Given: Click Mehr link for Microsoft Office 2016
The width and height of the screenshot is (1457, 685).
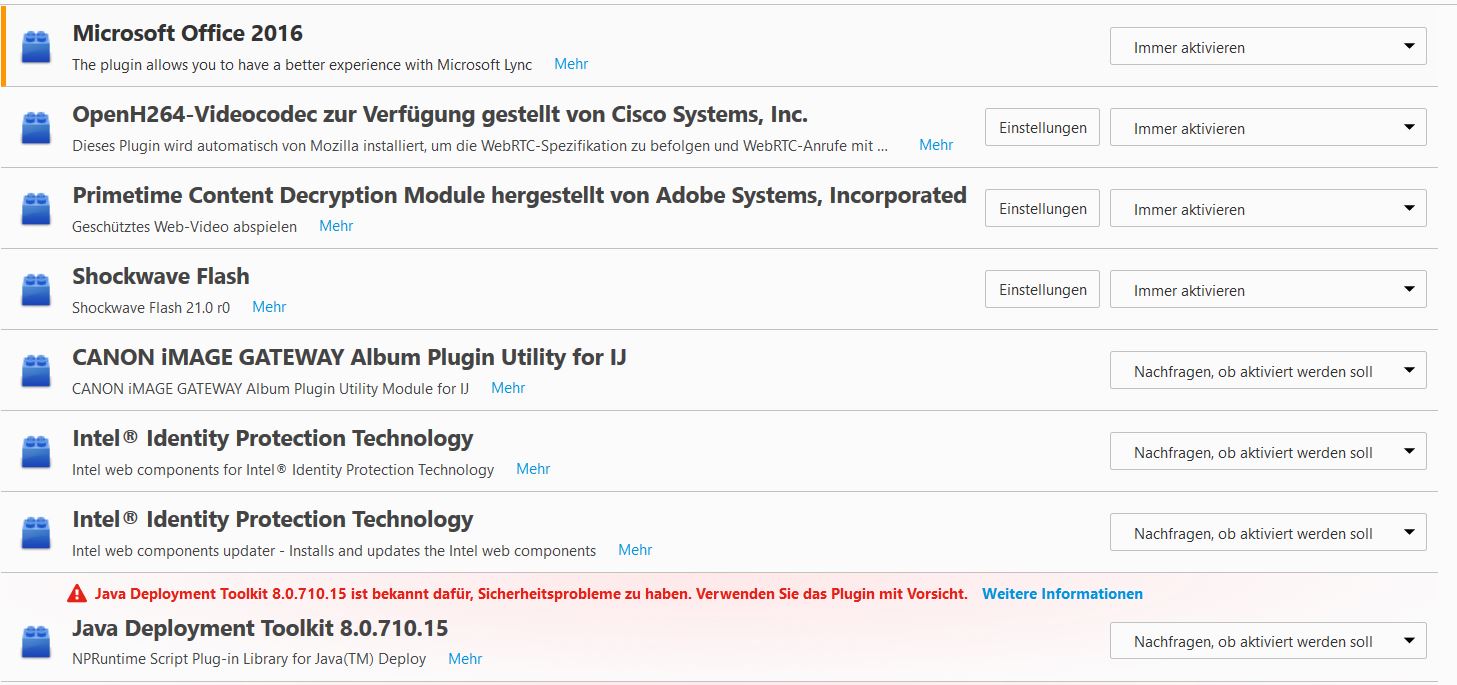Looking at the screenshot, I should [571, 64].
